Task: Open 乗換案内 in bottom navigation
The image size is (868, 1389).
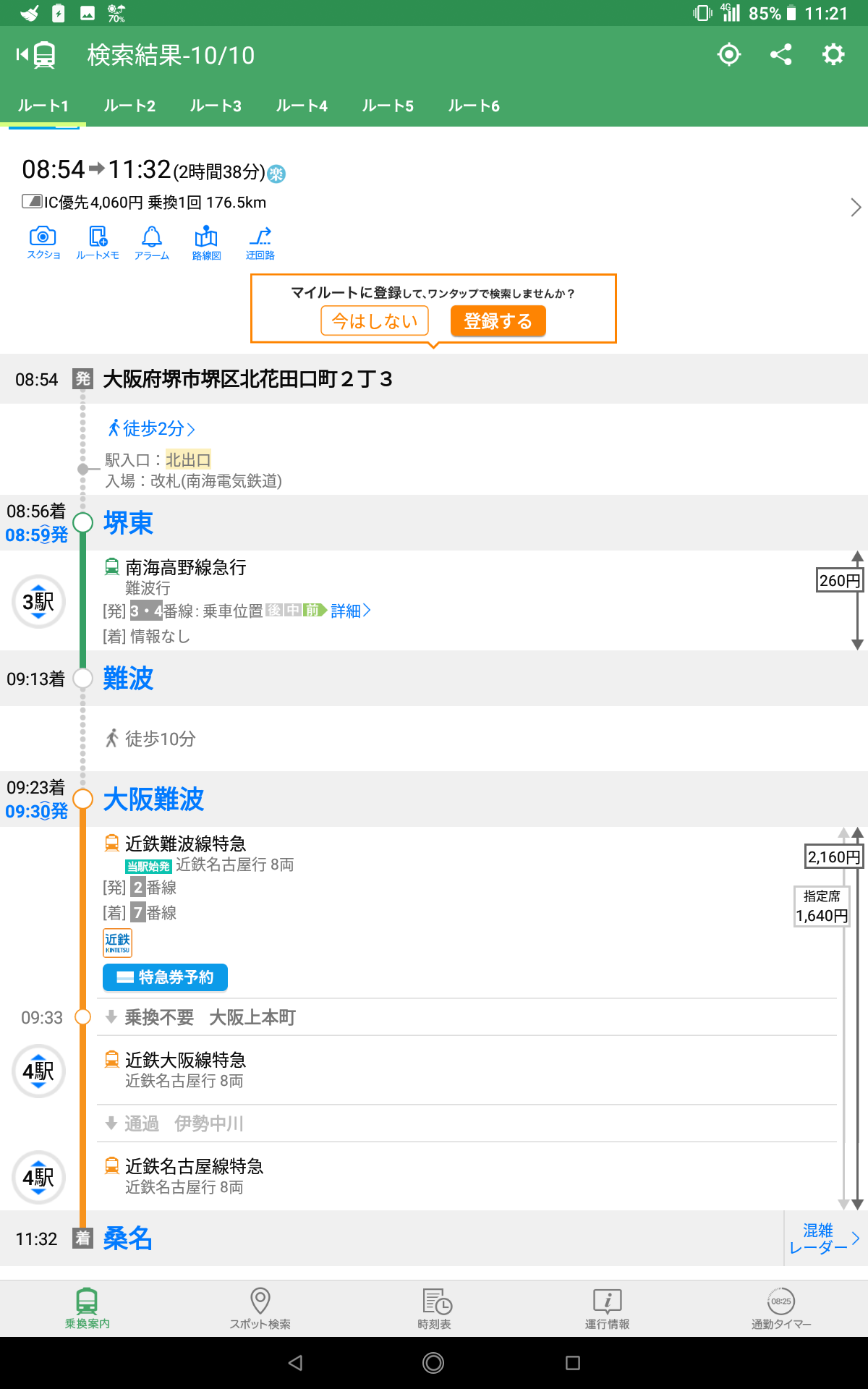Action: click(87, 1308)
